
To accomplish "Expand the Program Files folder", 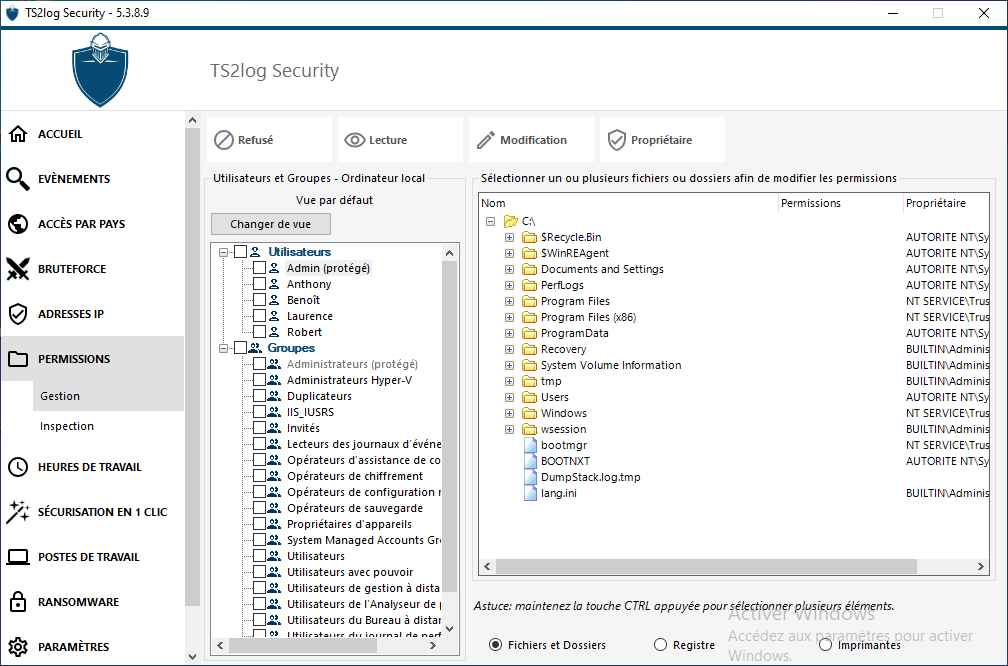I will [x=509, y=301].
